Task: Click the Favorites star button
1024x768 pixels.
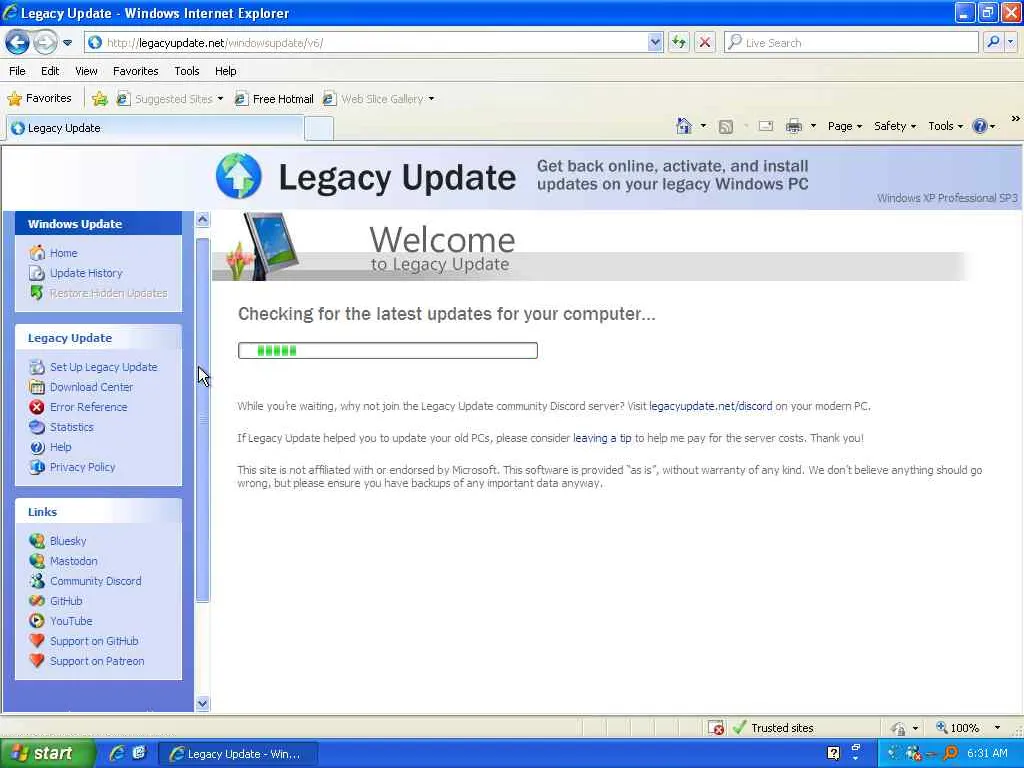Action: [39, 99]
